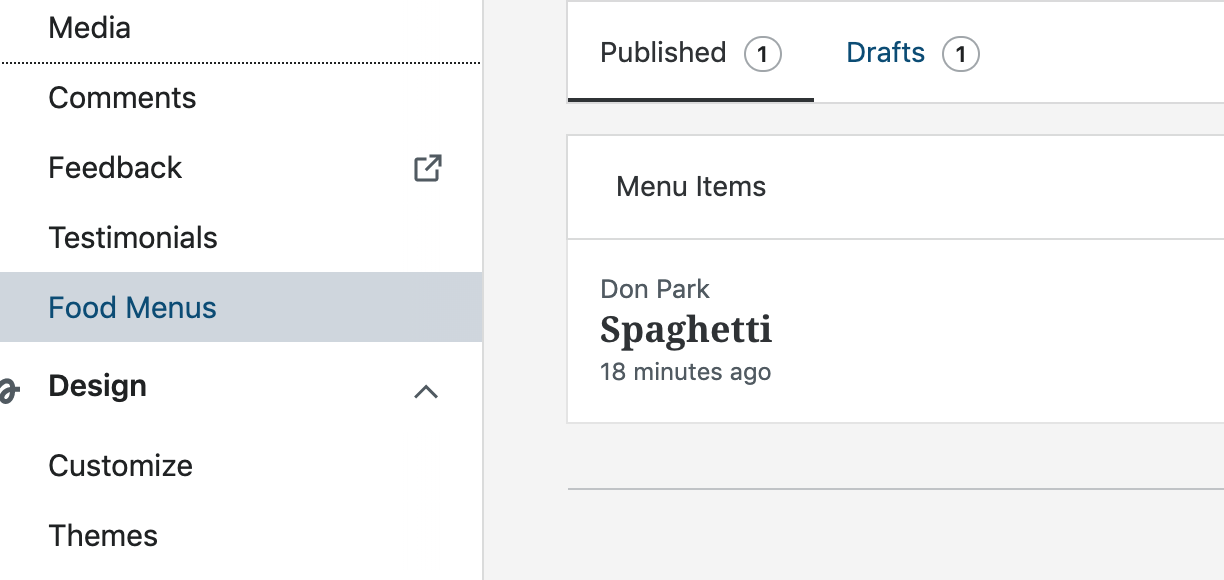Click the Design section heading
Screen dimensions: 1224x580
(97, 386)
